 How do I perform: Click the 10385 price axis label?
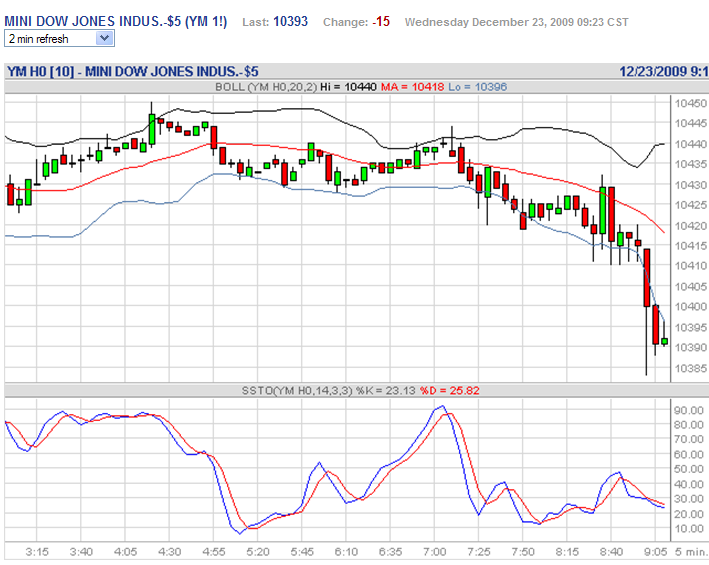click(690, 368)
